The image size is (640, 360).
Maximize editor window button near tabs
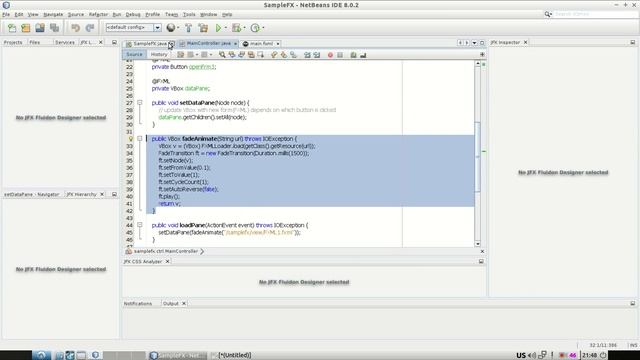[482, 43]
